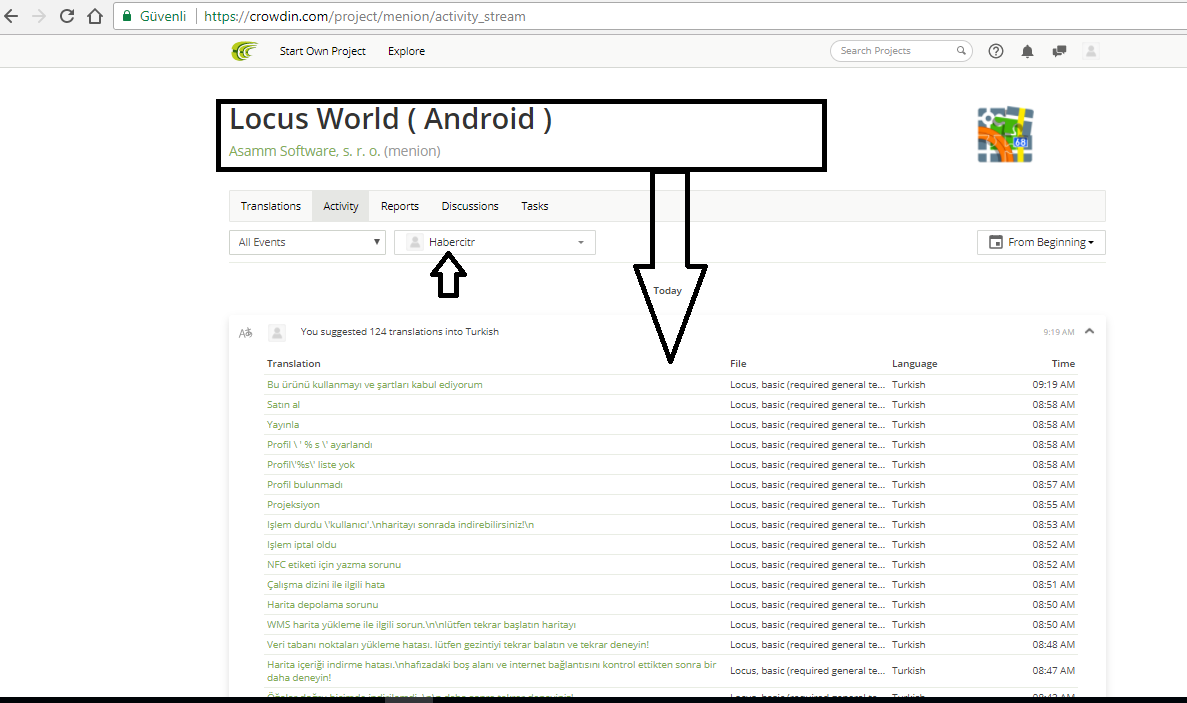Viewport: 1187px width, 703px height.
Task: Click the 08:51 AM time cell
Action: click(x=1053, y=584)
